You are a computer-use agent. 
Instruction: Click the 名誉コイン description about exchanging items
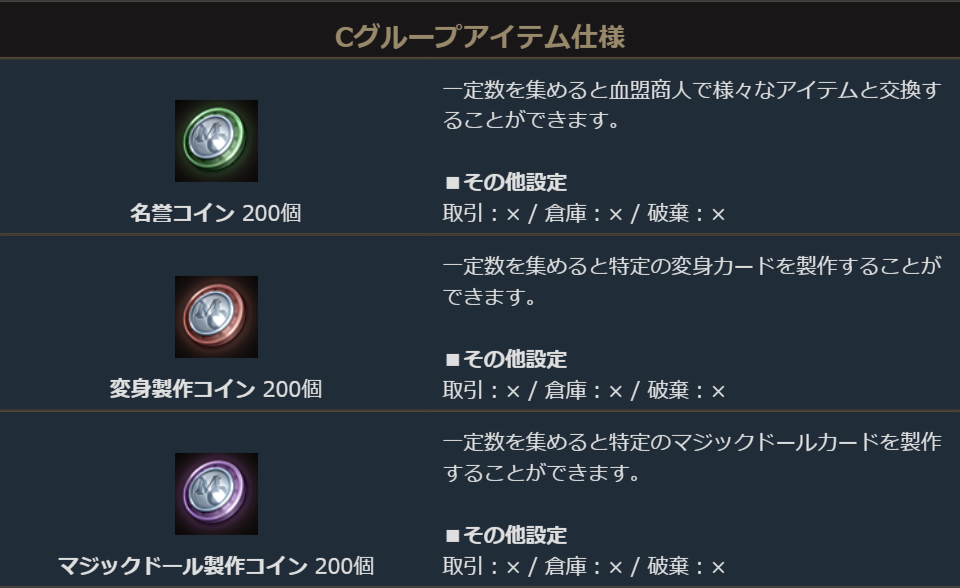click(692, 107)
